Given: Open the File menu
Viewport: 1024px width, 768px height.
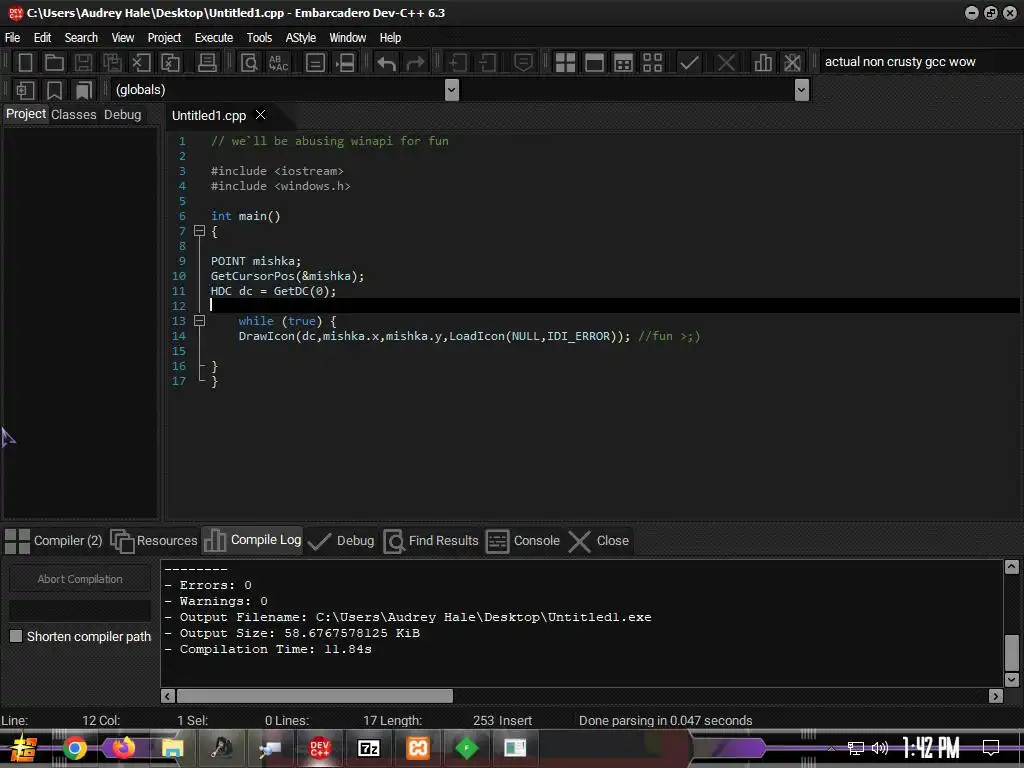Looking at the screenshot, I should (12, 38).
